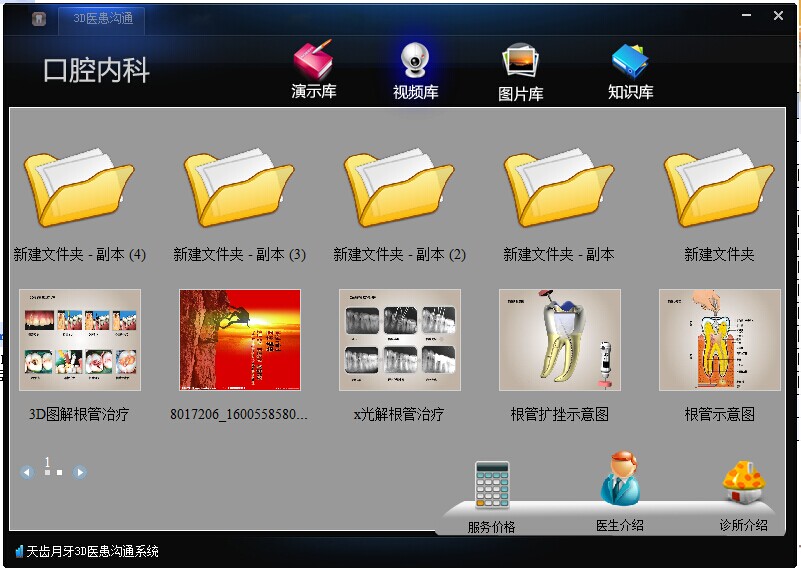Select the 3D图解根管治疗 thumbnail
Screen dimensions: 801x572
click(x=80, y=340)
